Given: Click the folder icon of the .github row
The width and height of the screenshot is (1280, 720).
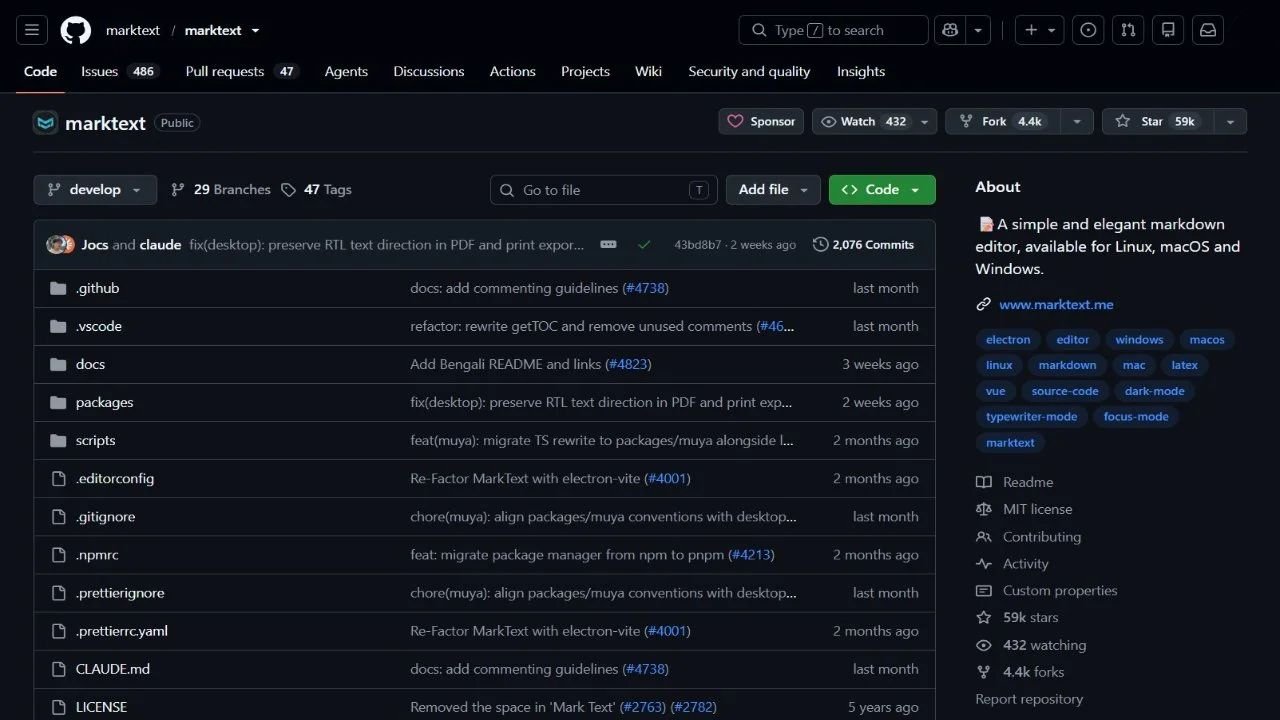Looking at the screenshot, I should [x=58, y=288].
